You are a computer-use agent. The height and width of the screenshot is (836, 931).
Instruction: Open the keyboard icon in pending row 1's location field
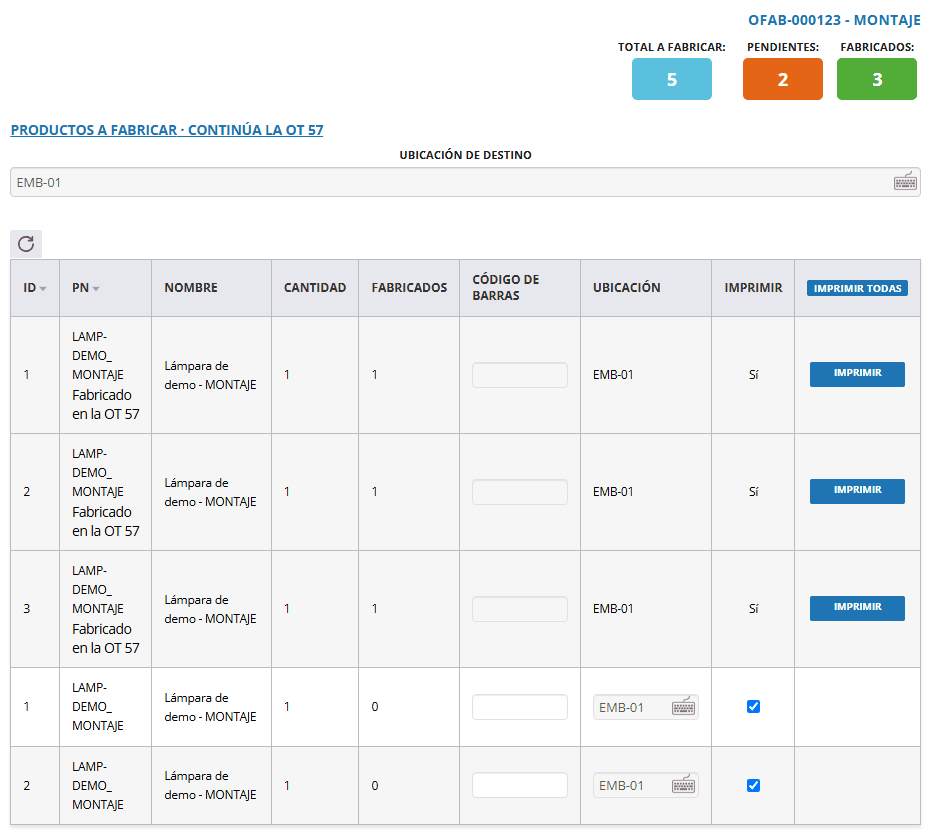coord(683,707)
